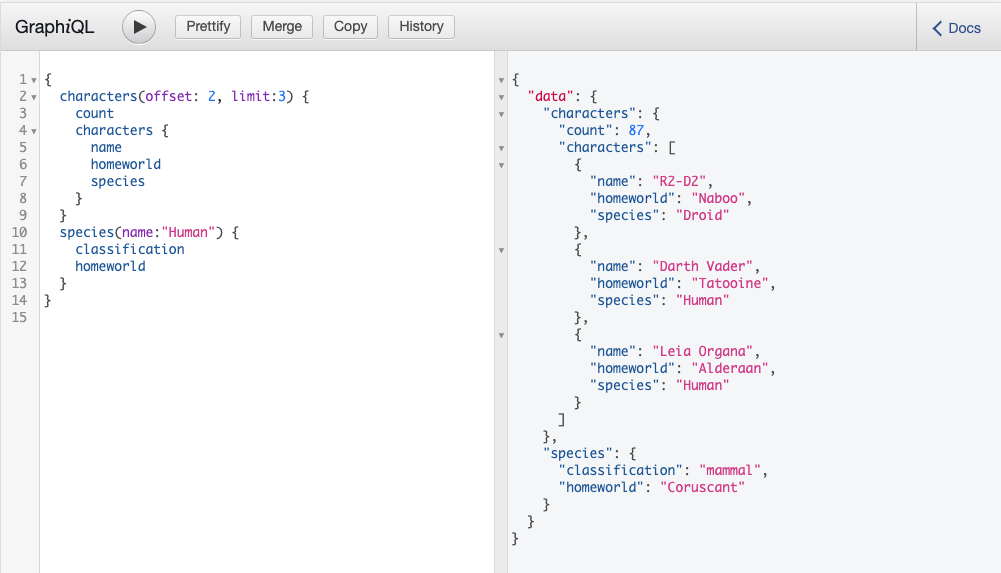Fold the characters(offset: 2, limit:3) block at line 2

point(34,97)
